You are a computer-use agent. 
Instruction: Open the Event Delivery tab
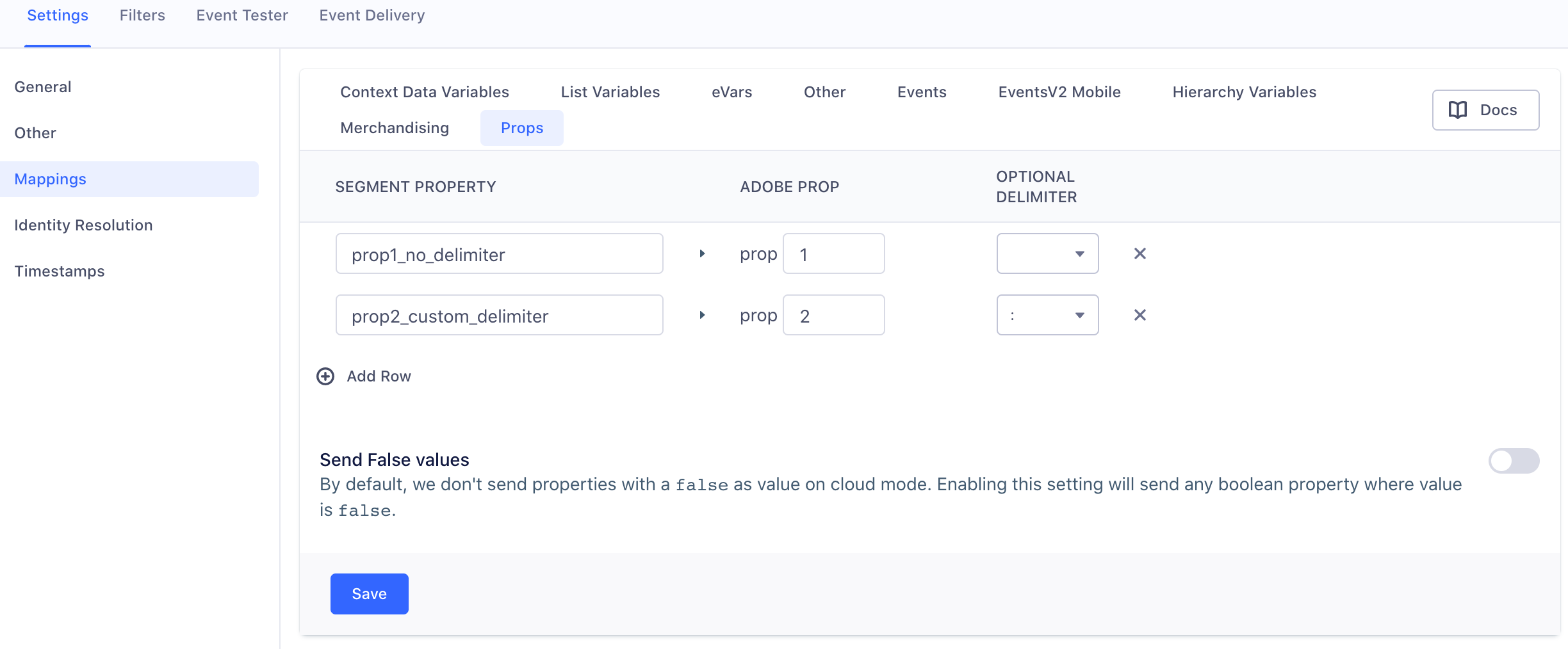click(x=372, y=15)
